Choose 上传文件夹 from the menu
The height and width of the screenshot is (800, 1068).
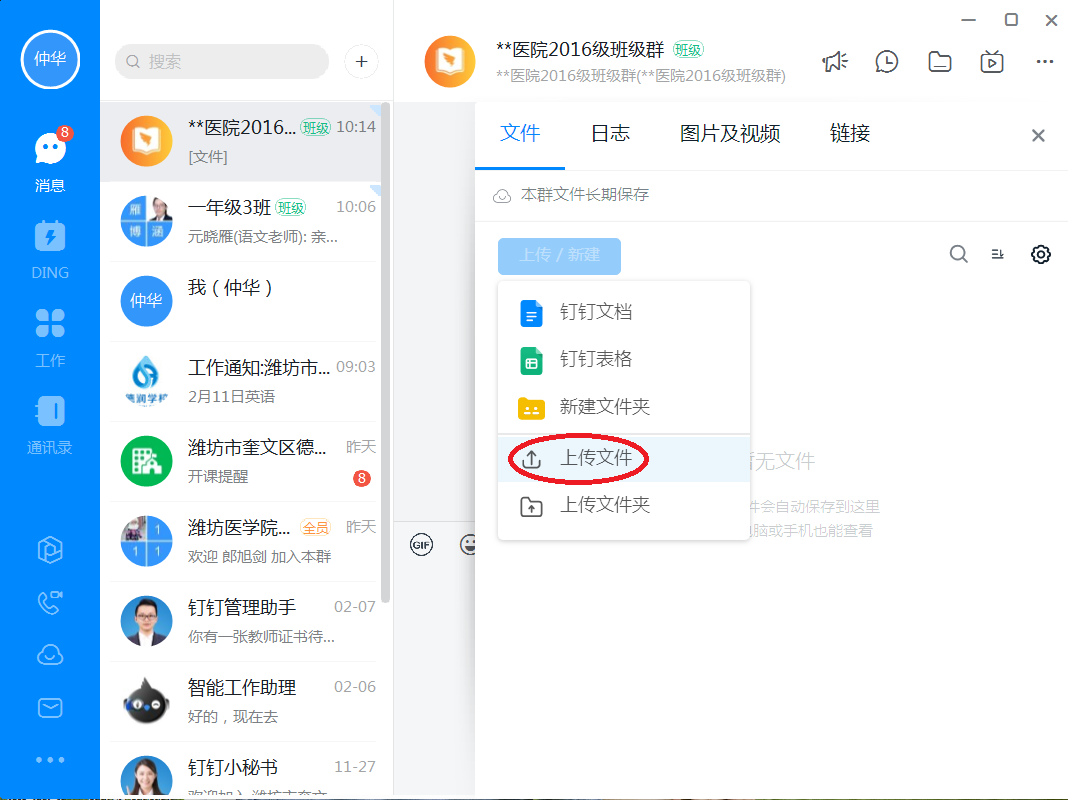pyautogui.click(x=624, y=505)
